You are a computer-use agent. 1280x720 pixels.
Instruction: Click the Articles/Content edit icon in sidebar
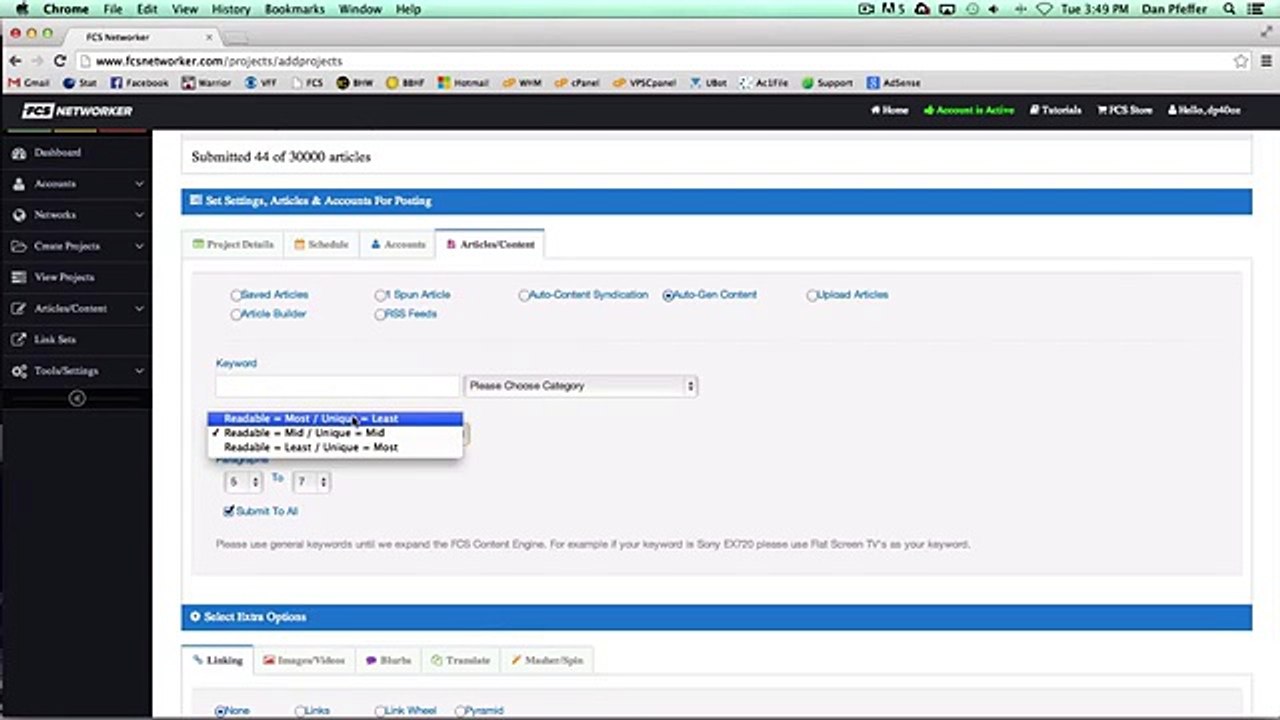tap(19, 309)
